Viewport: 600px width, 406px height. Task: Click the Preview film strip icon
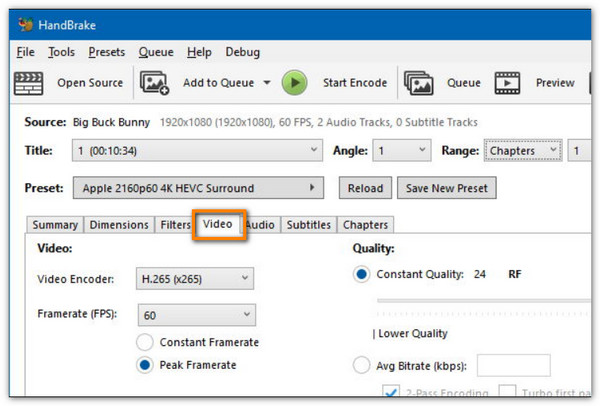507,83
